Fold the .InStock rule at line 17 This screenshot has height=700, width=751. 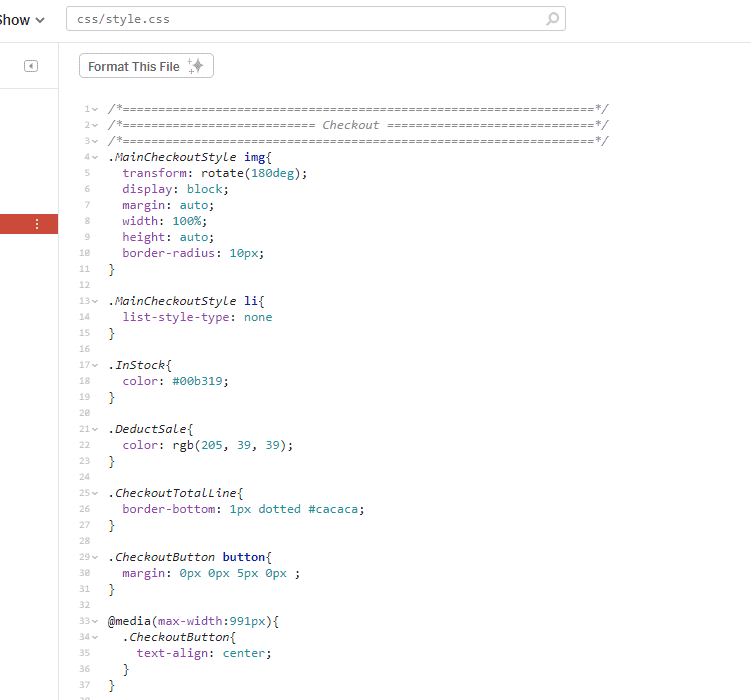pyautogui.click(x=95, y=365)
